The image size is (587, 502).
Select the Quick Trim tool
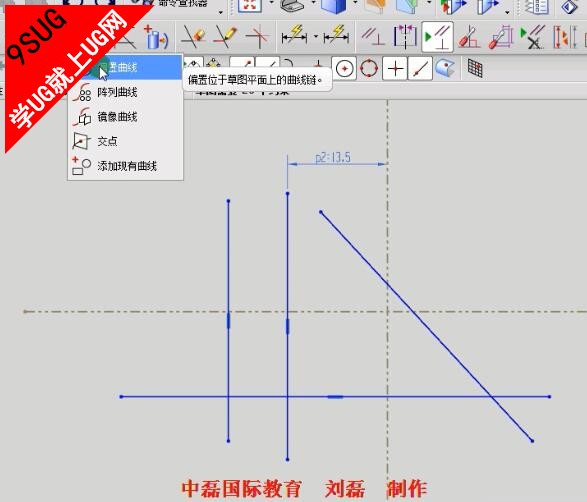click(x=193, y=37)
